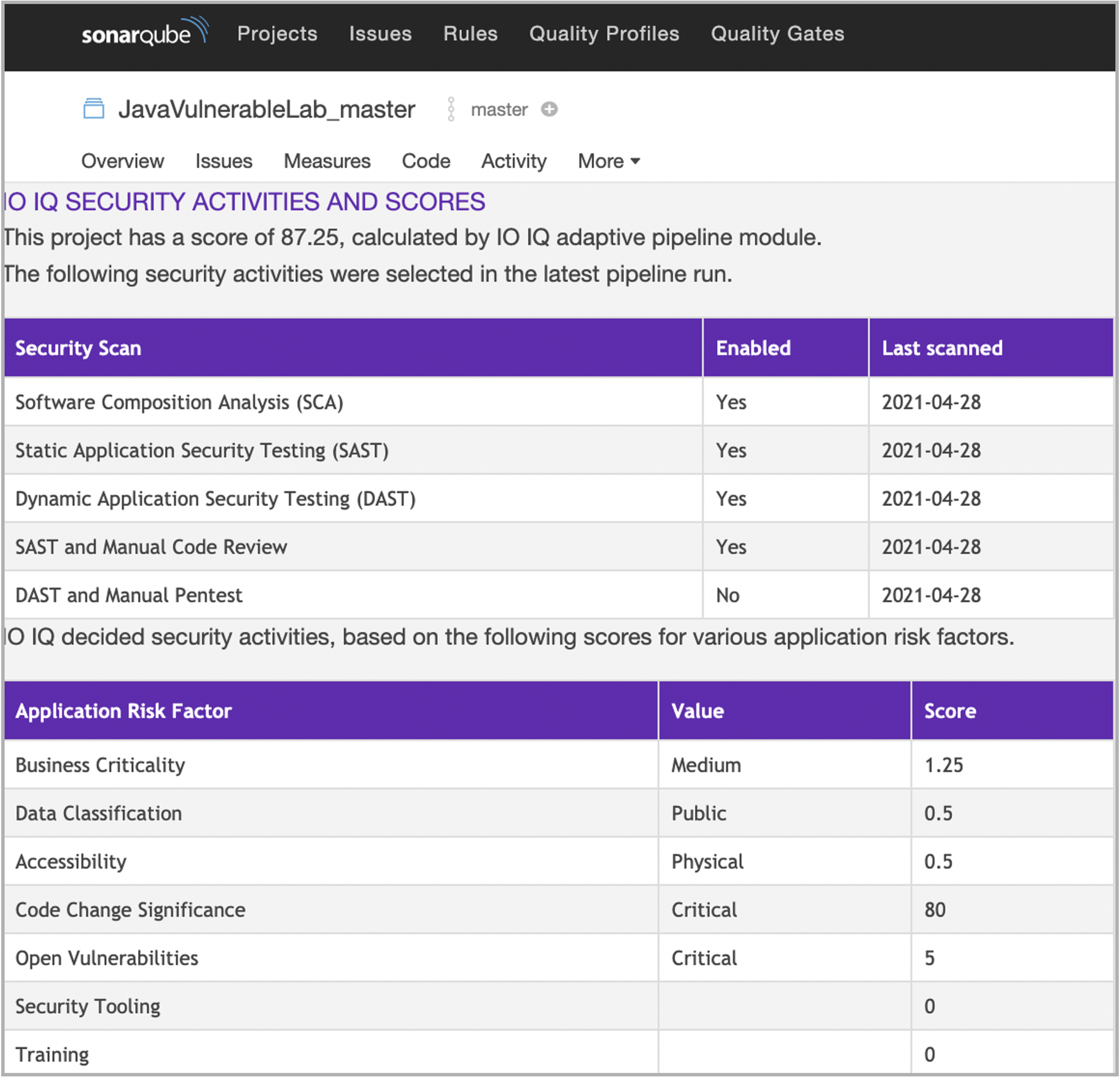Click the Last scanned column header

click(x=991, y=348)
